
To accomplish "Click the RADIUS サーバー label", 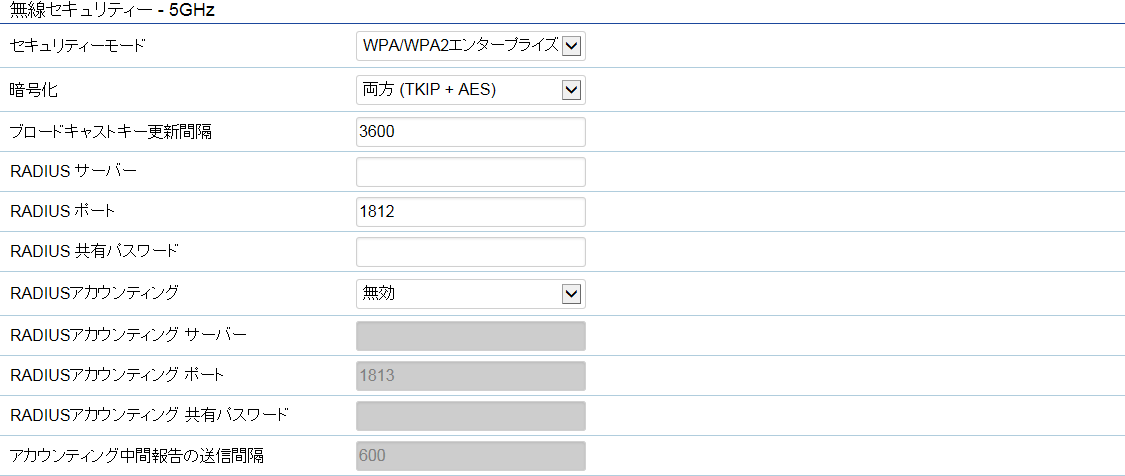I will pos(73,171).
